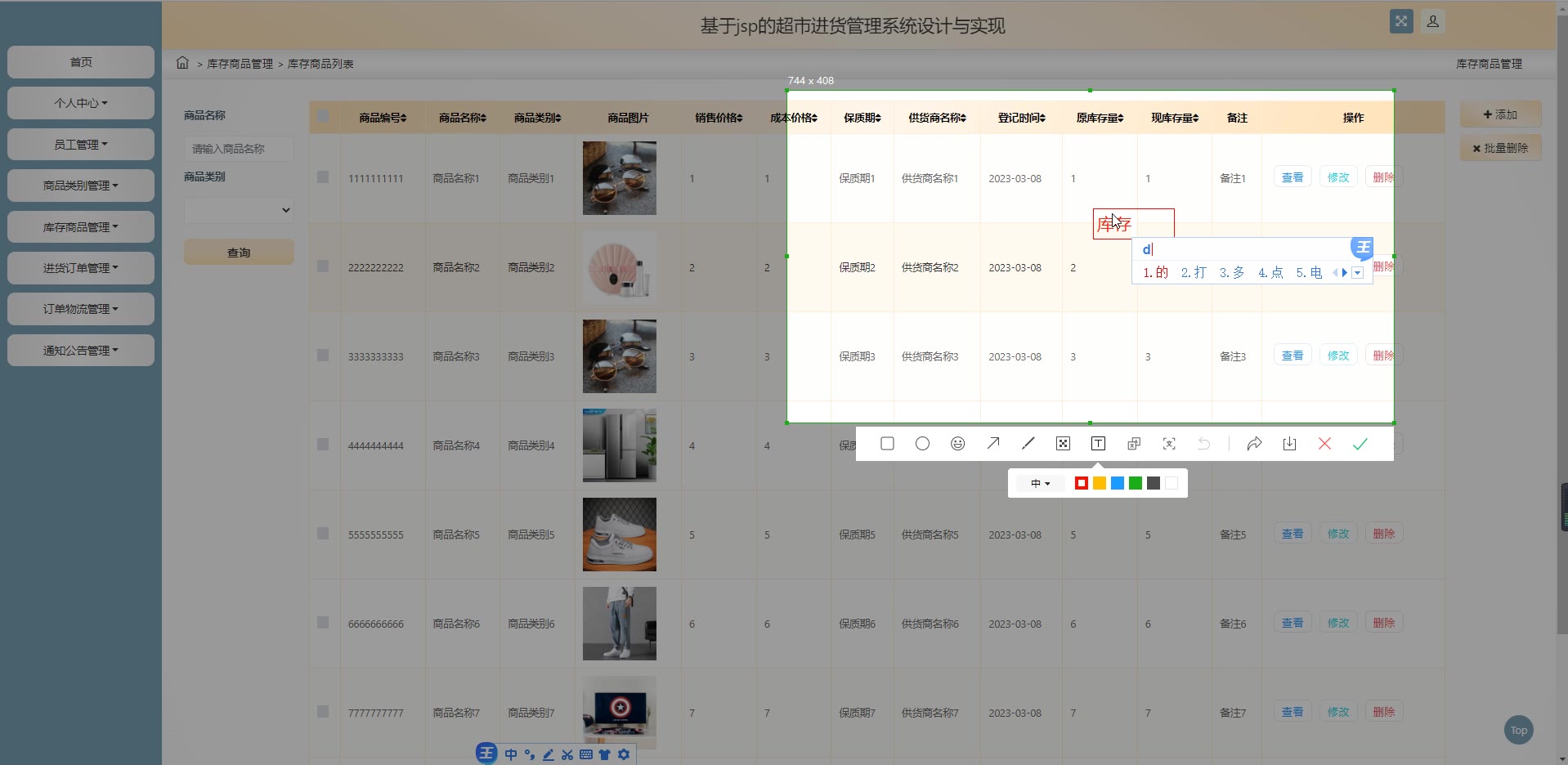Screen dimensions: 1568x765
Task: Click the text tool icon
Action: 1098,444
